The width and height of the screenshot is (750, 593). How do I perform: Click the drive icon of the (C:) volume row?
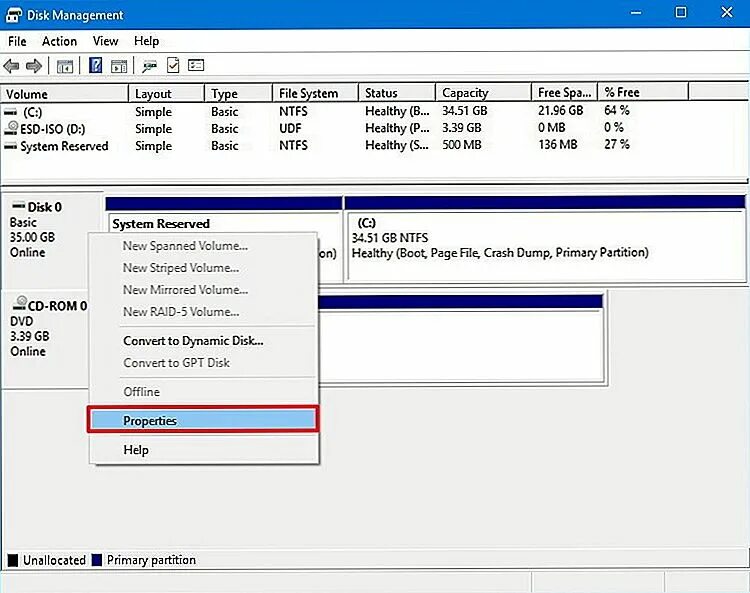tap(10, 112)
